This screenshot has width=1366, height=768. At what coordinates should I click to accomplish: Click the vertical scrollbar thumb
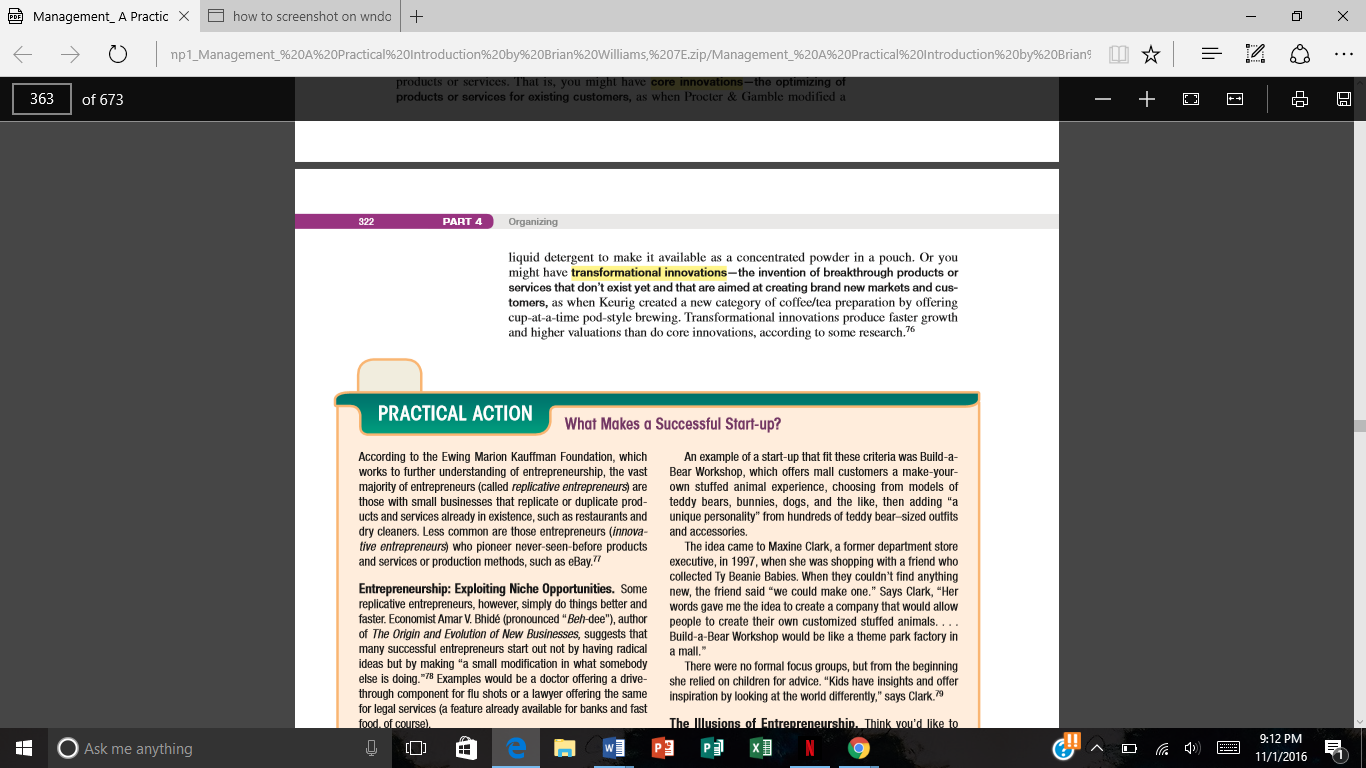1358,426
